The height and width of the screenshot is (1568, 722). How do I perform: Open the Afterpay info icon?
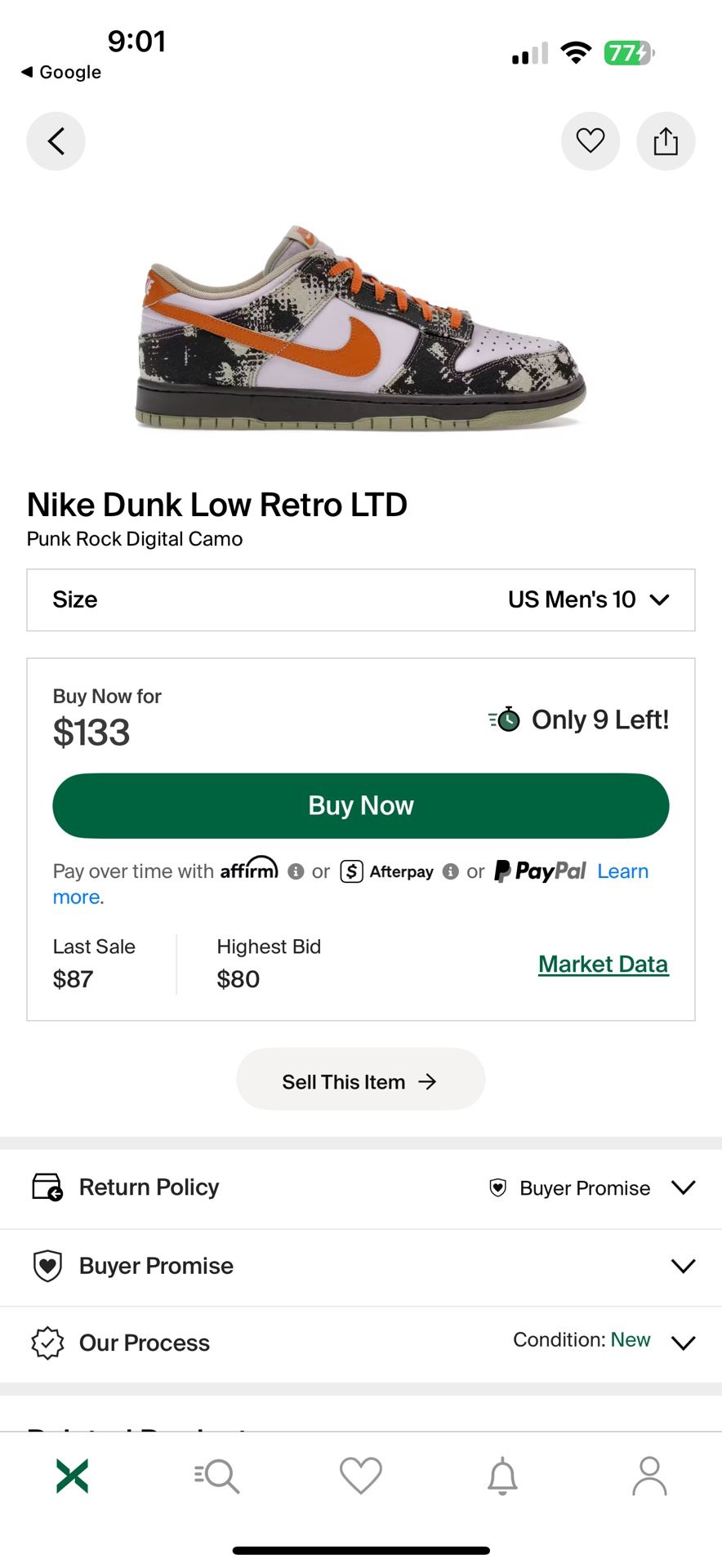450,871
